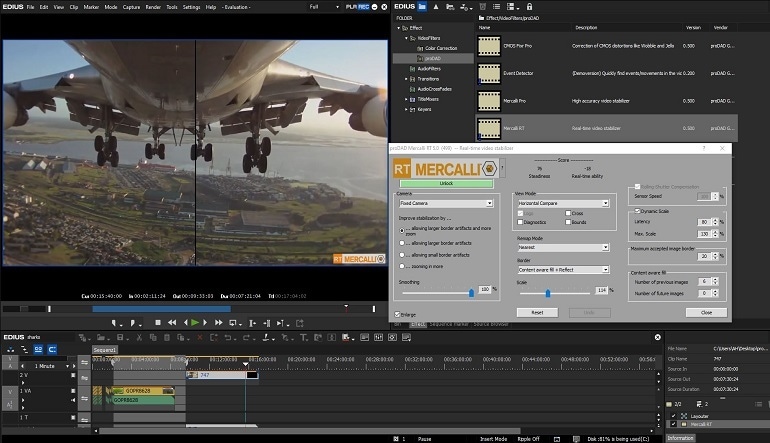Viewport: 770px width, 443px height.
Task: Set the In point marker icon
Action: coord(113,323)
